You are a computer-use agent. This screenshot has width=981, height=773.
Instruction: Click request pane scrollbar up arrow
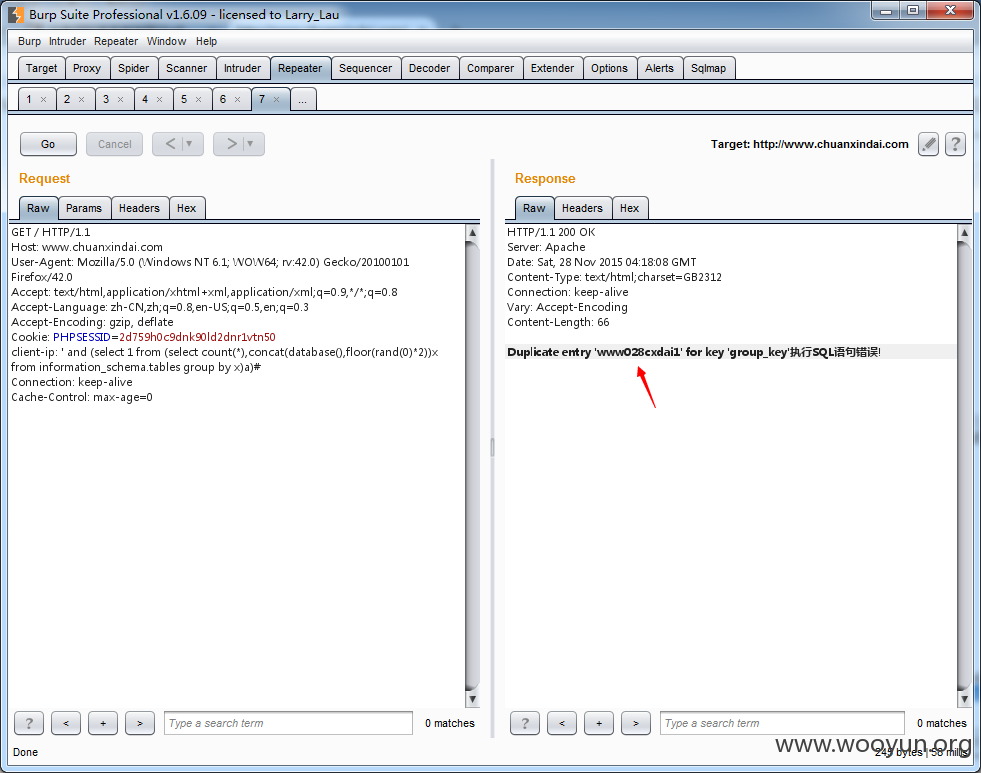coord(472,232)
